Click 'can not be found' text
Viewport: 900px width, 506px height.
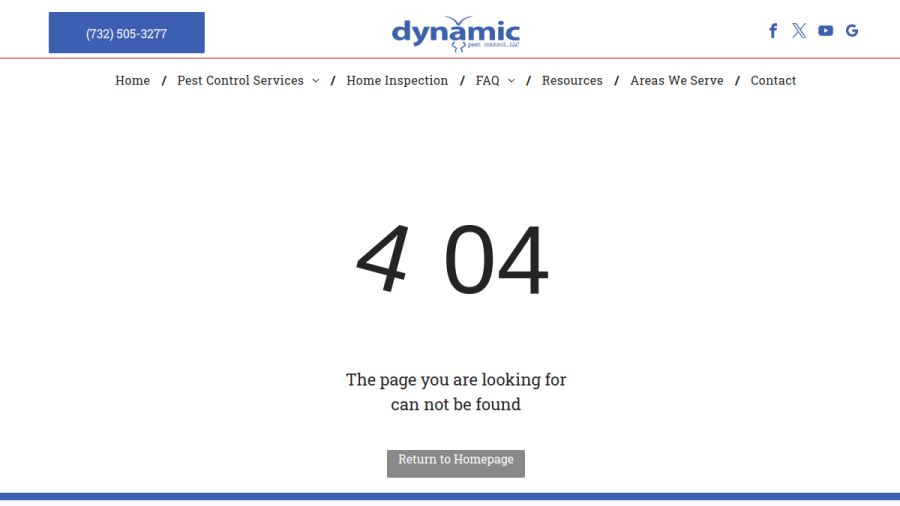[456, 404]
